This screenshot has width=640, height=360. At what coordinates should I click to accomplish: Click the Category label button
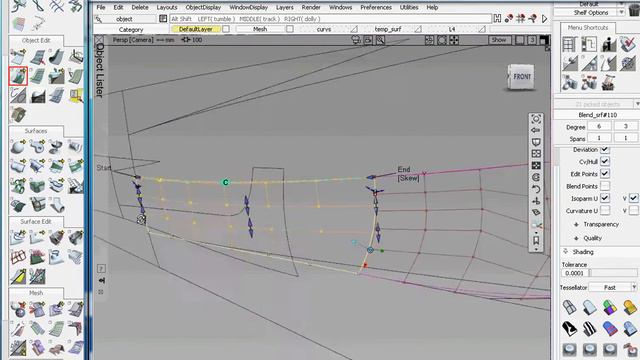pyautogui.click(x=131, y=29)
